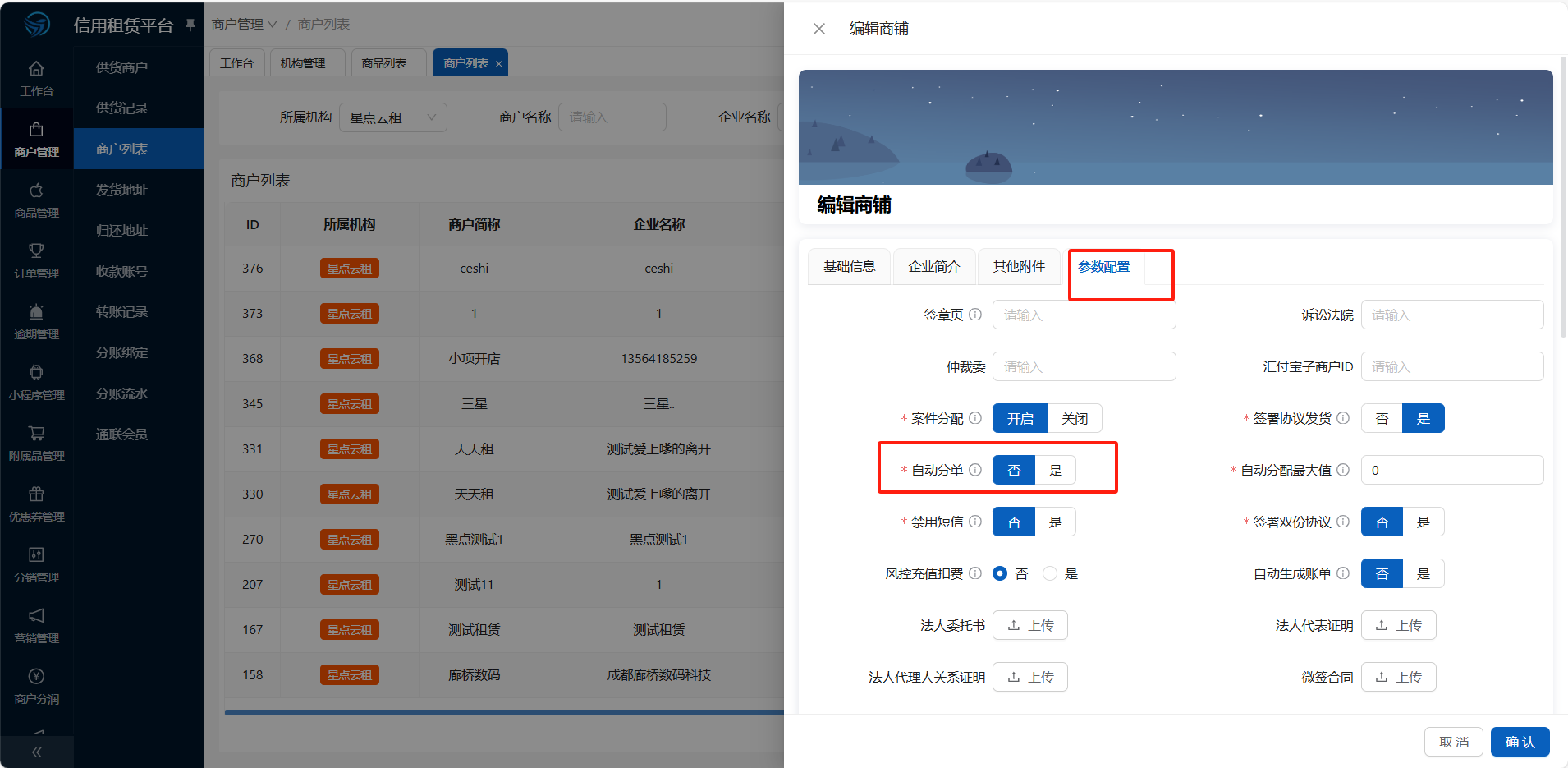Click the 商户名称 search field
Image resolution: width=1568 pixels, height=768 pixels.
612,117
